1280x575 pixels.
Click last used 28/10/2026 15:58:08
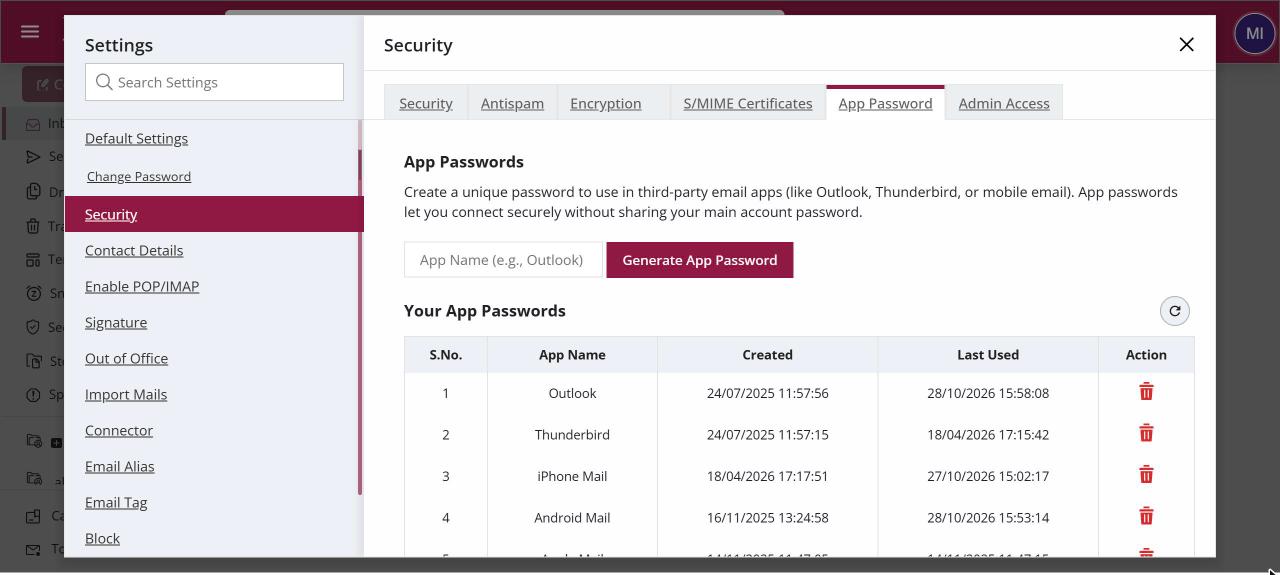click(988, 393)
